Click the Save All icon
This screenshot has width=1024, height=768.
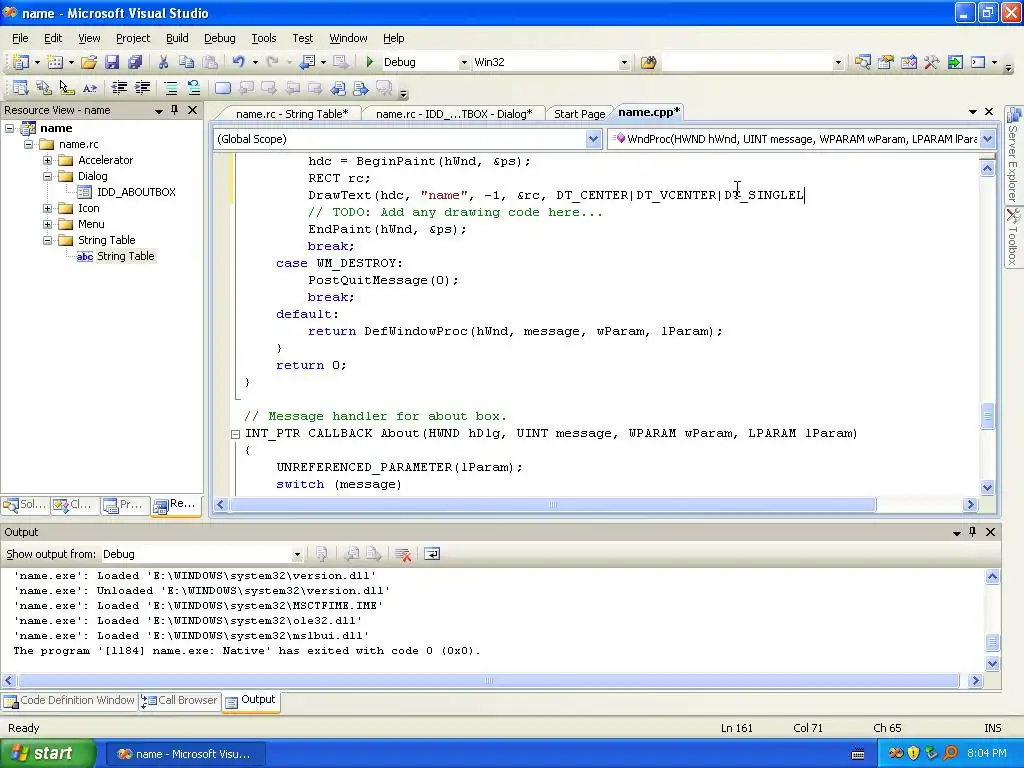pos(135,62)
